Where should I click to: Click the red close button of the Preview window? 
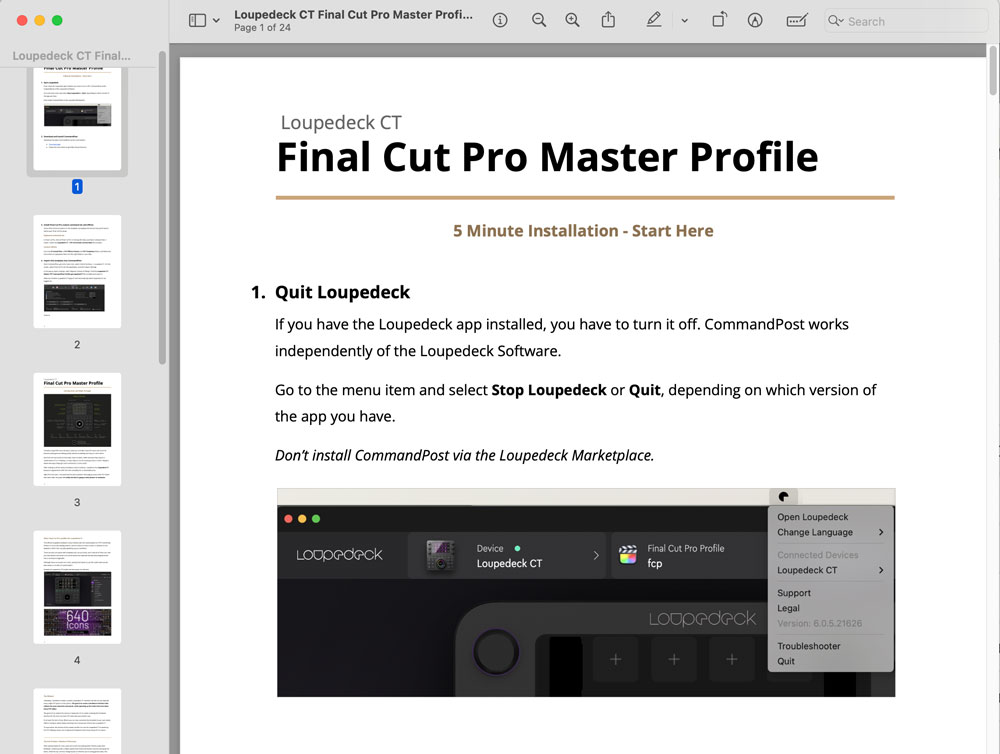click(x=22, y=20)
